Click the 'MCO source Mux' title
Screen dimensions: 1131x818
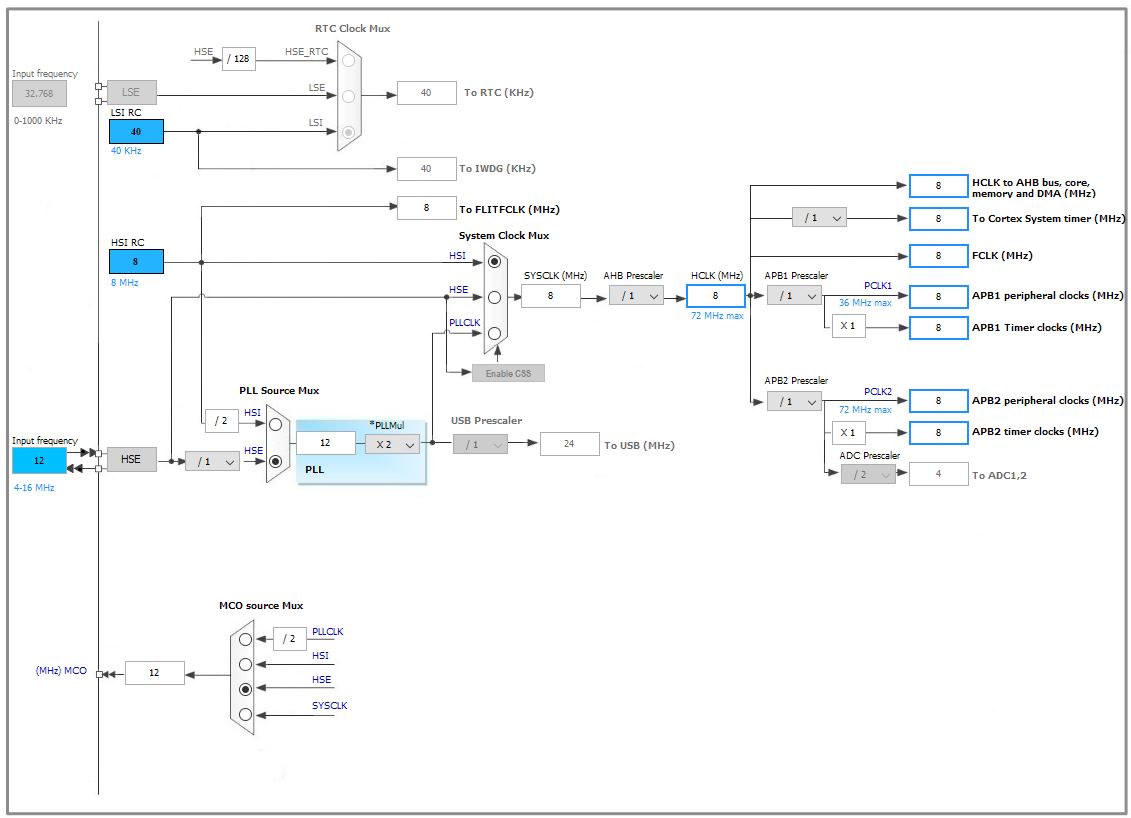(x=261, y=605)
